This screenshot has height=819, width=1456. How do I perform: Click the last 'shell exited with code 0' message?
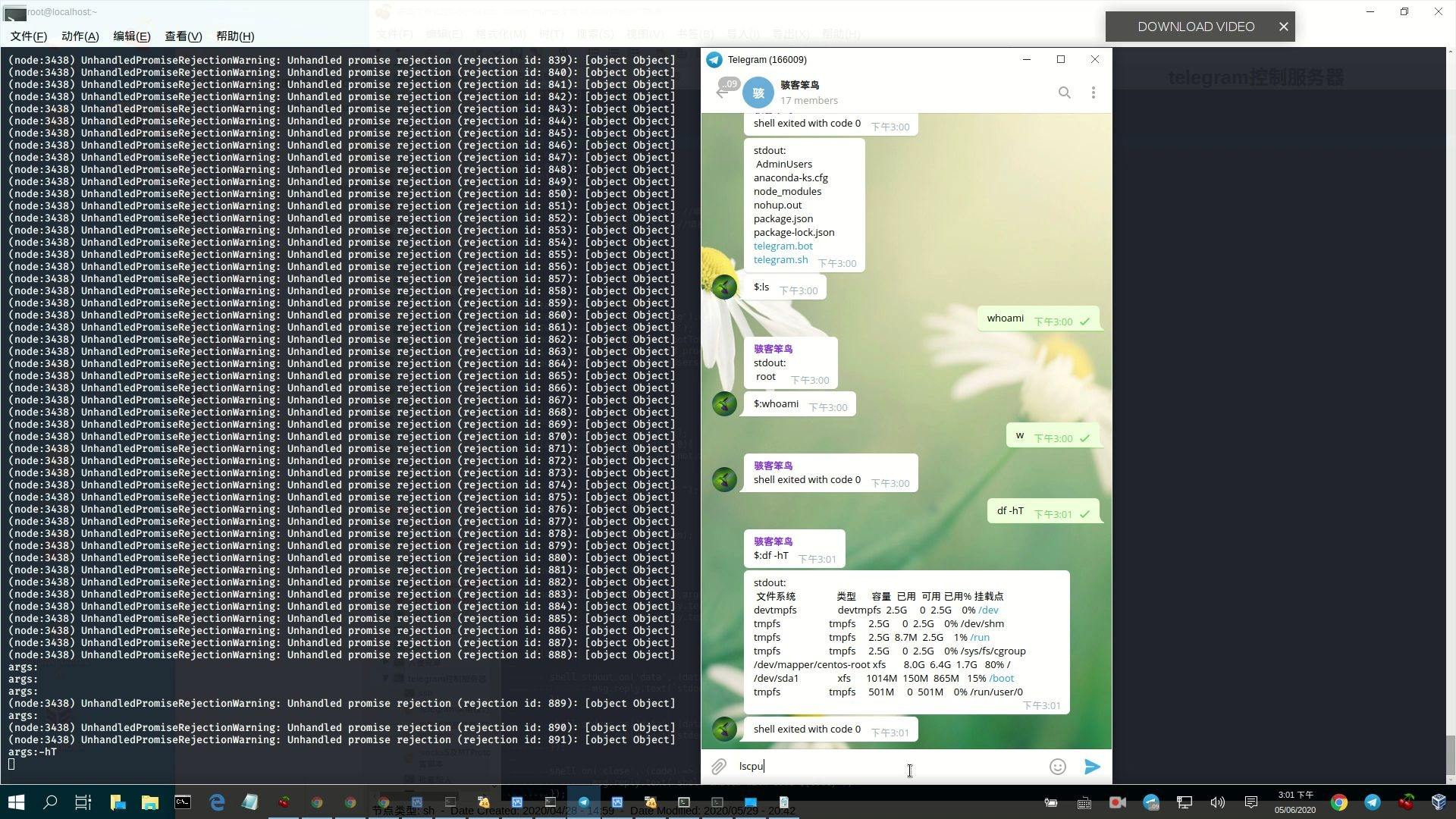click(x=830, y=730)
